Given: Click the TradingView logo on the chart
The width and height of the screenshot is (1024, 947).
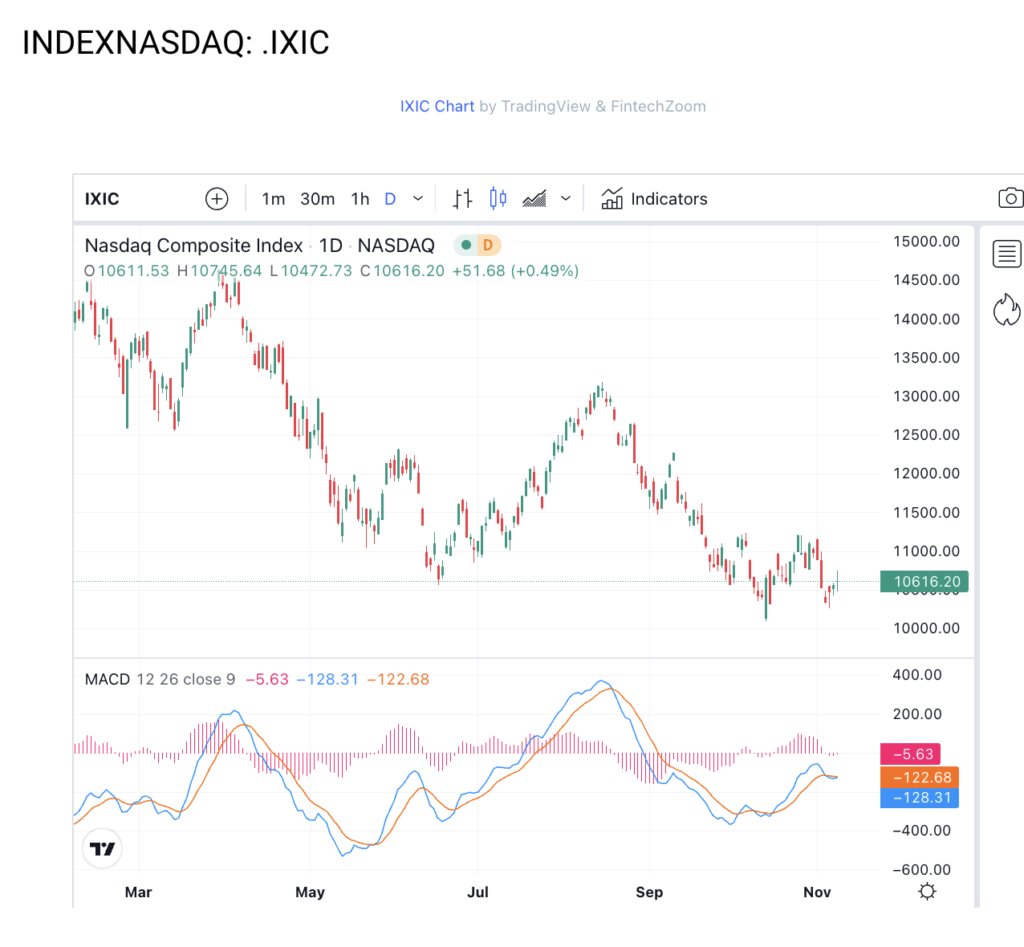Looking at the screenshot, I should (102, 848).
